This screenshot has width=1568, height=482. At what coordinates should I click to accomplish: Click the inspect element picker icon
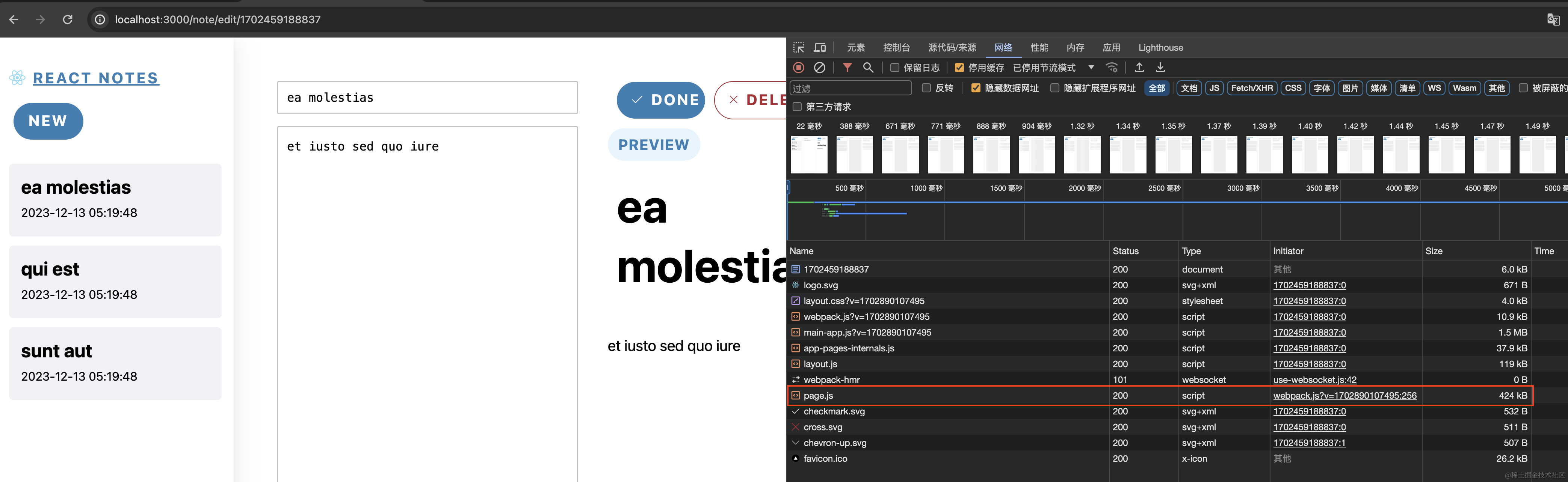(x=799, y=47)
